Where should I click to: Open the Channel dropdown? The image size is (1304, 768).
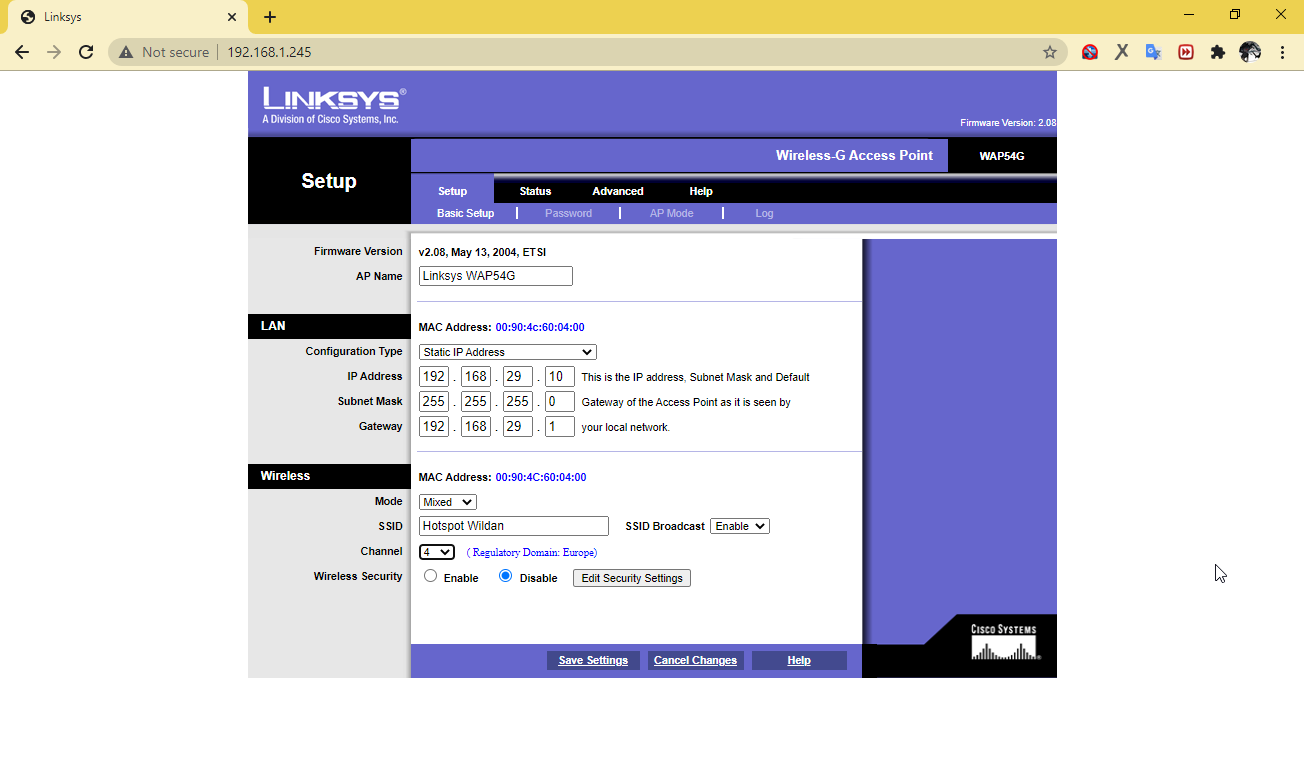tap(437, 552)
